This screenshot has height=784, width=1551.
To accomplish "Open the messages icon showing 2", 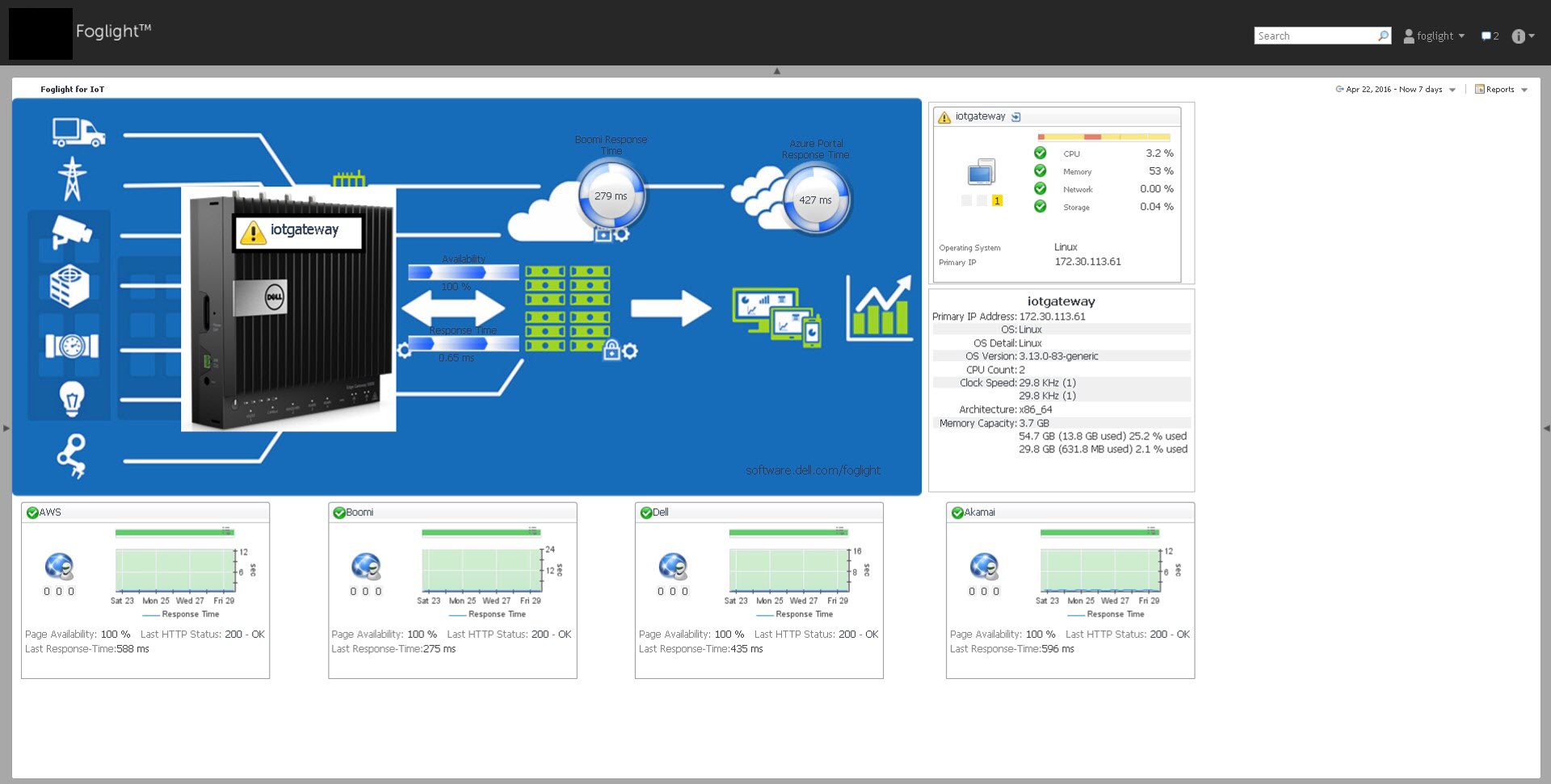I will 1490,36.
